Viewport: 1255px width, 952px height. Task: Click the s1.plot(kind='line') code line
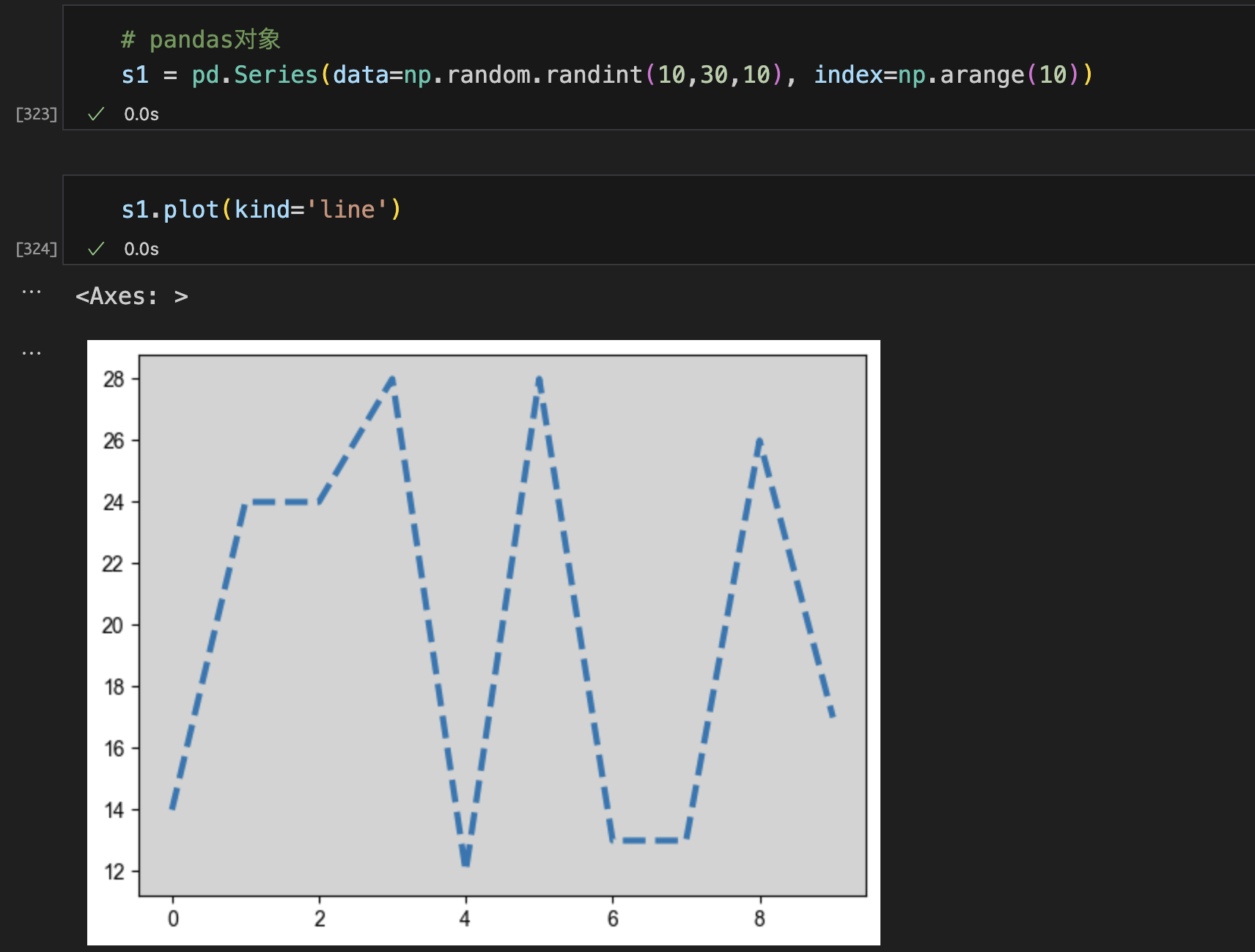pyautogui.click(x=262, y=210)
